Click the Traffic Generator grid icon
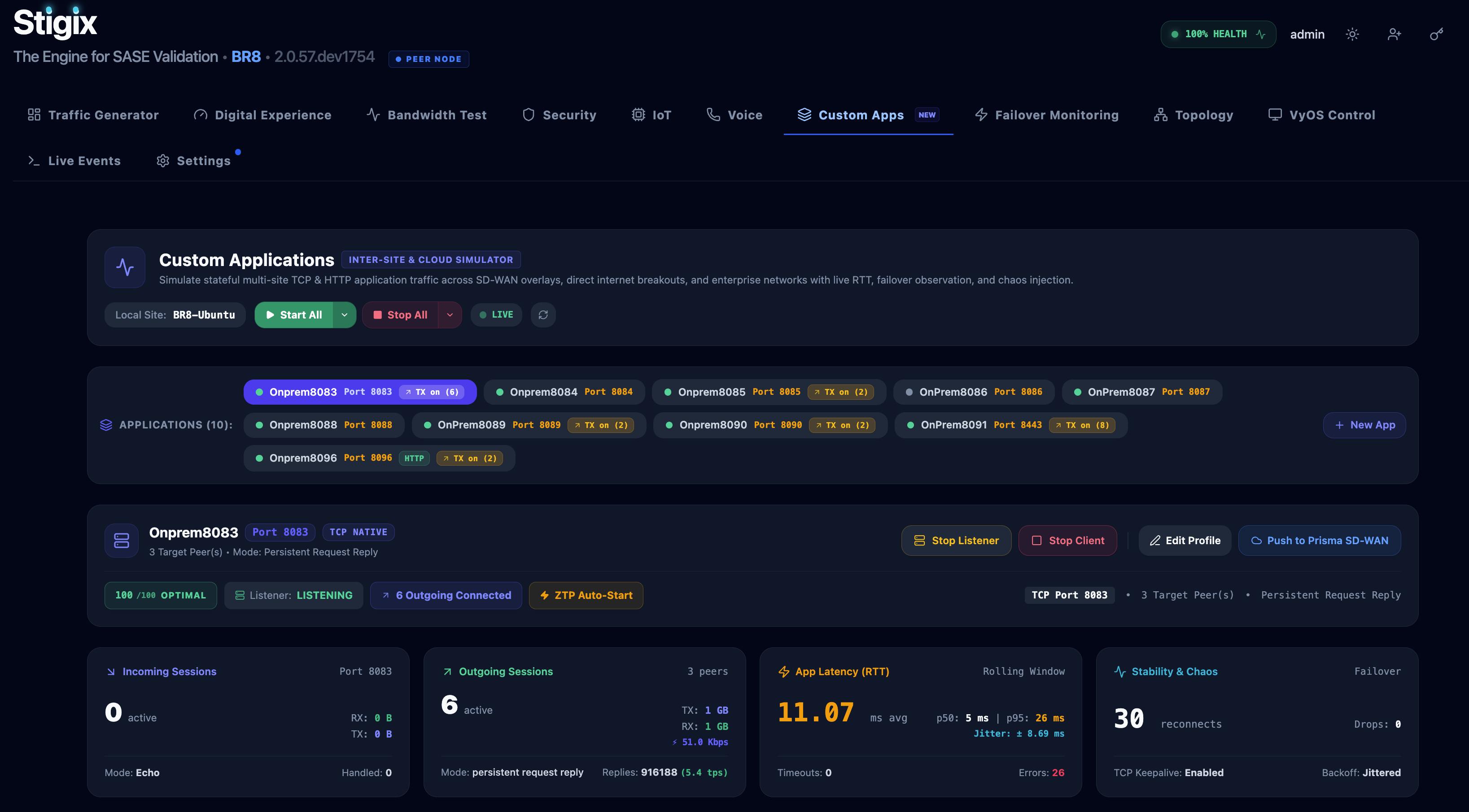 coord(34,114)
